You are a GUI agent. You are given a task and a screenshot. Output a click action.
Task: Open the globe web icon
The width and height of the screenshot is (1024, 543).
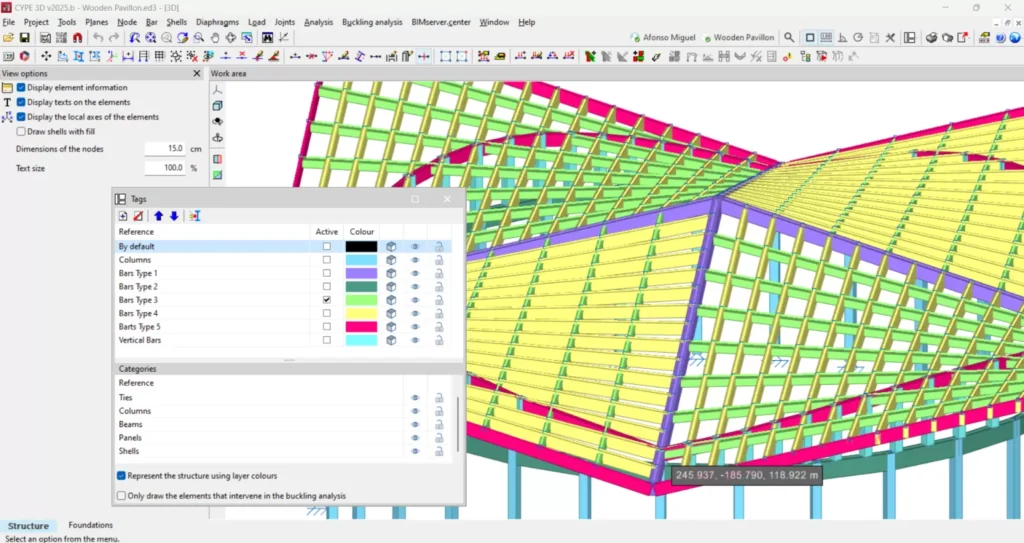[1015, 38]
